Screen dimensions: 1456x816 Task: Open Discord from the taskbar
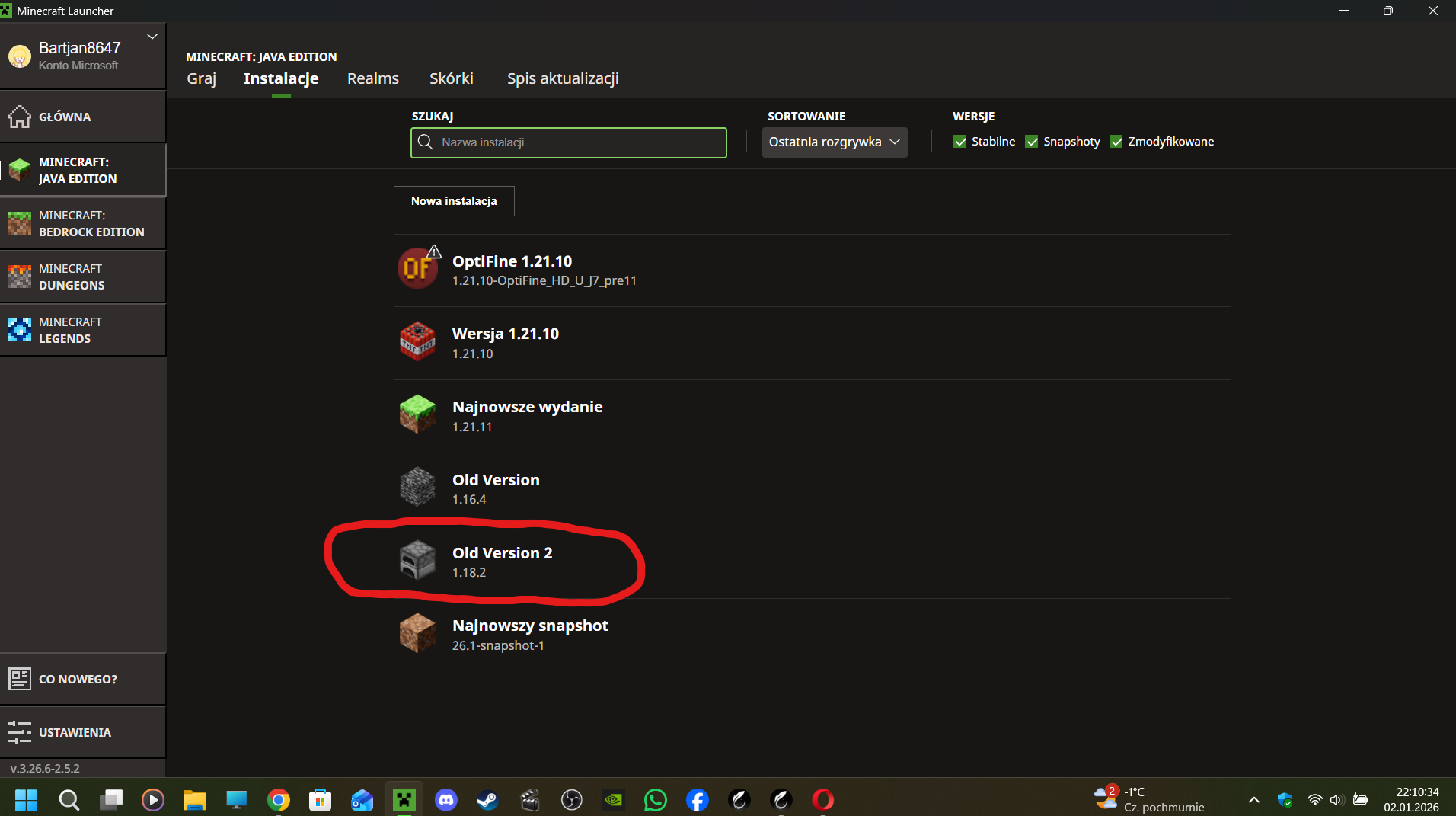446,799
